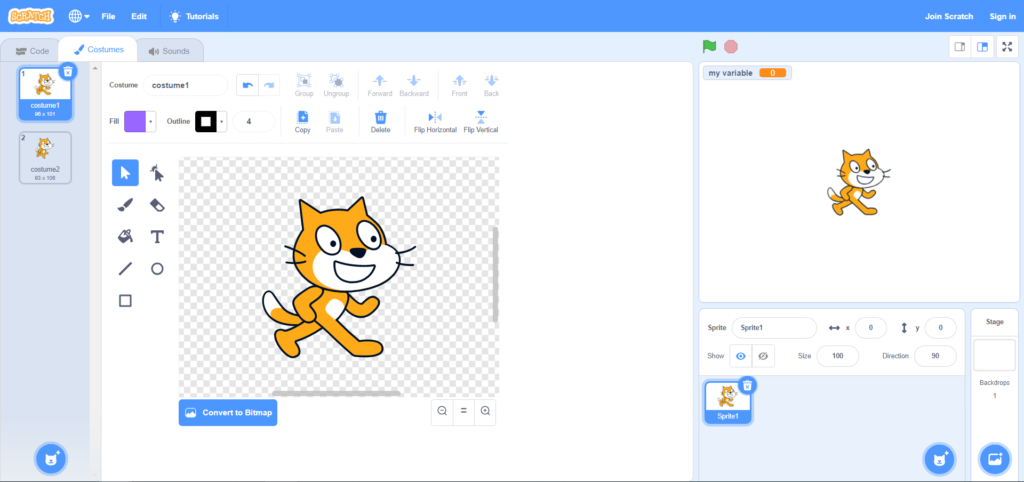1024x482 pixels.
Task: Zoom in the costume canvas
Action: pyautogui.click(x=485, y=411)
